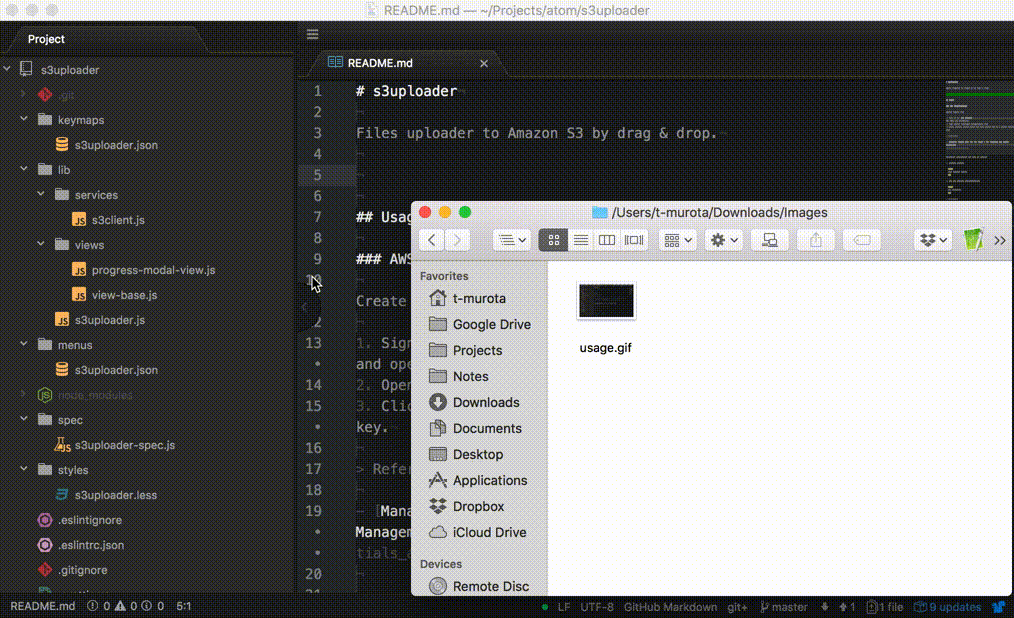The image size is (1014, 618).
Task: Click the Finder edit tags button
Action: [x=862, y=240]
